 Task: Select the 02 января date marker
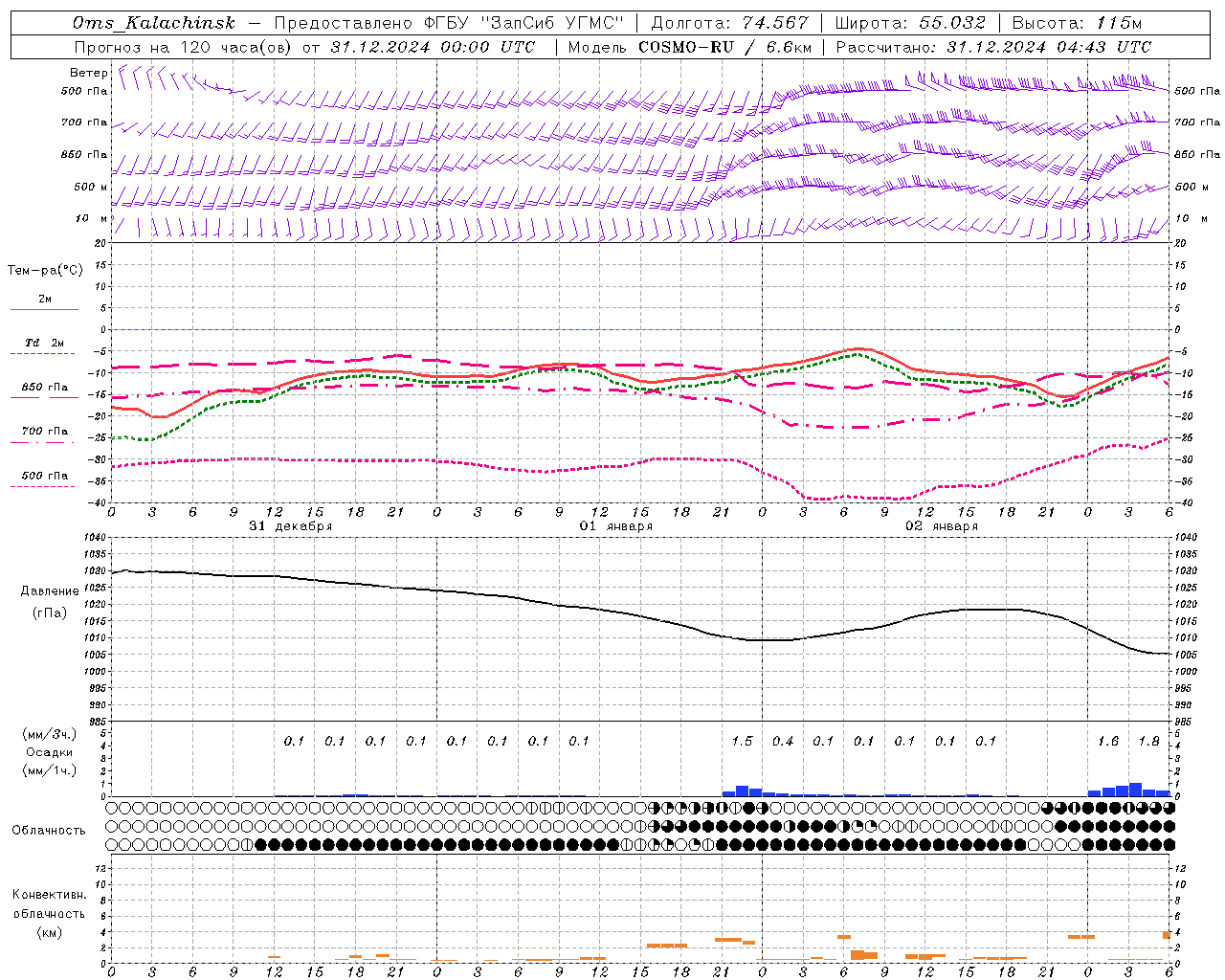tap(942, 526)
